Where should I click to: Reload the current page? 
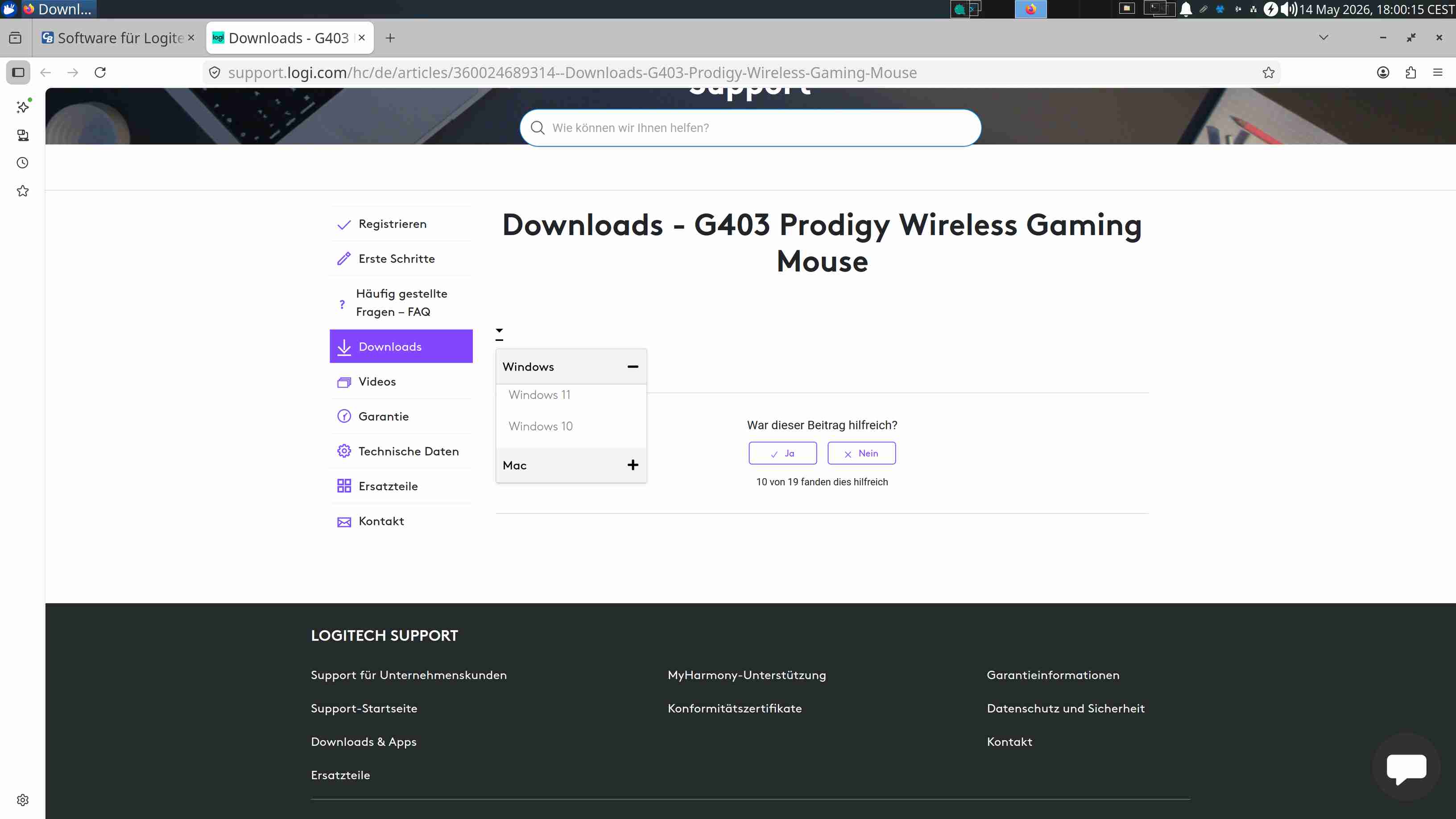point(100,72)
